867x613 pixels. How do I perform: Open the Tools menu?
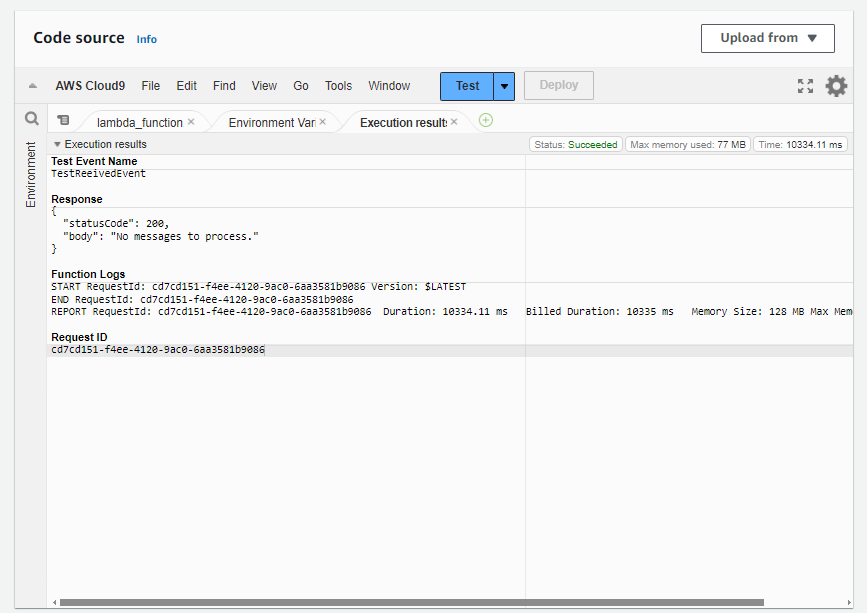pyautogui.click(x=338, y=86)
